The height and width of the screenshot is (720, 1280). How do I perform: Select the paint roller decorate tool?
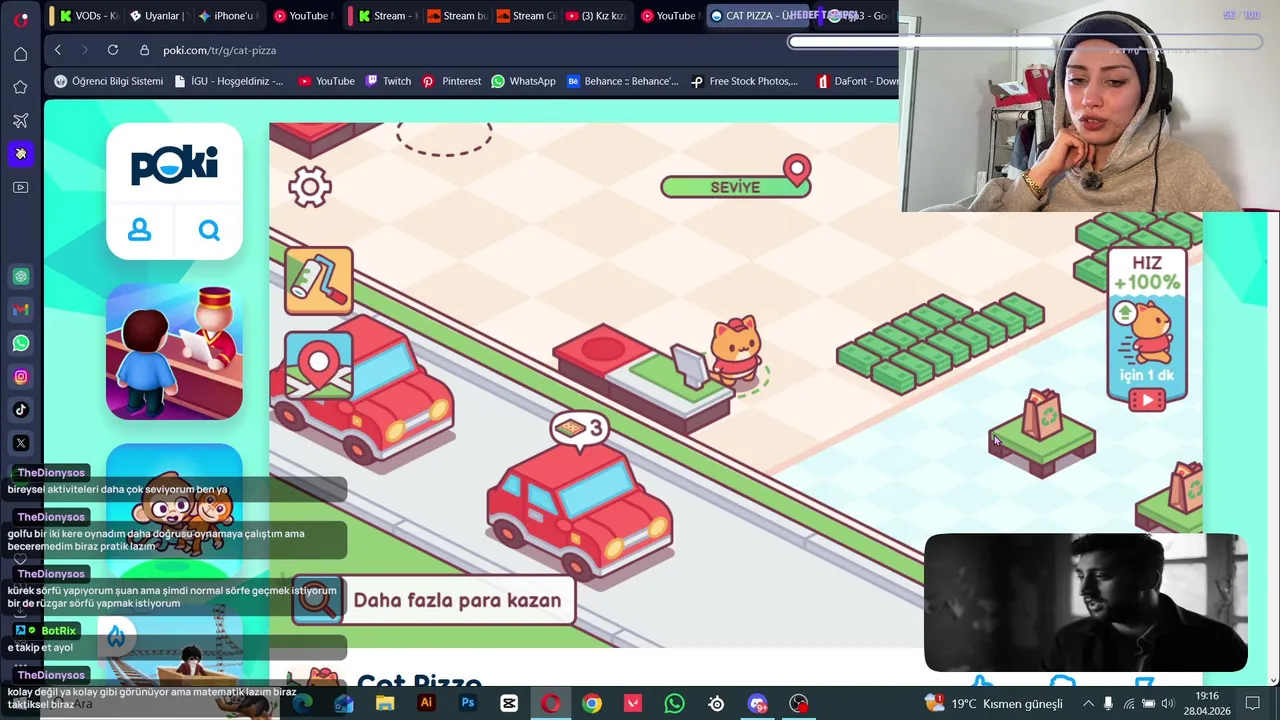coord(319,281)
